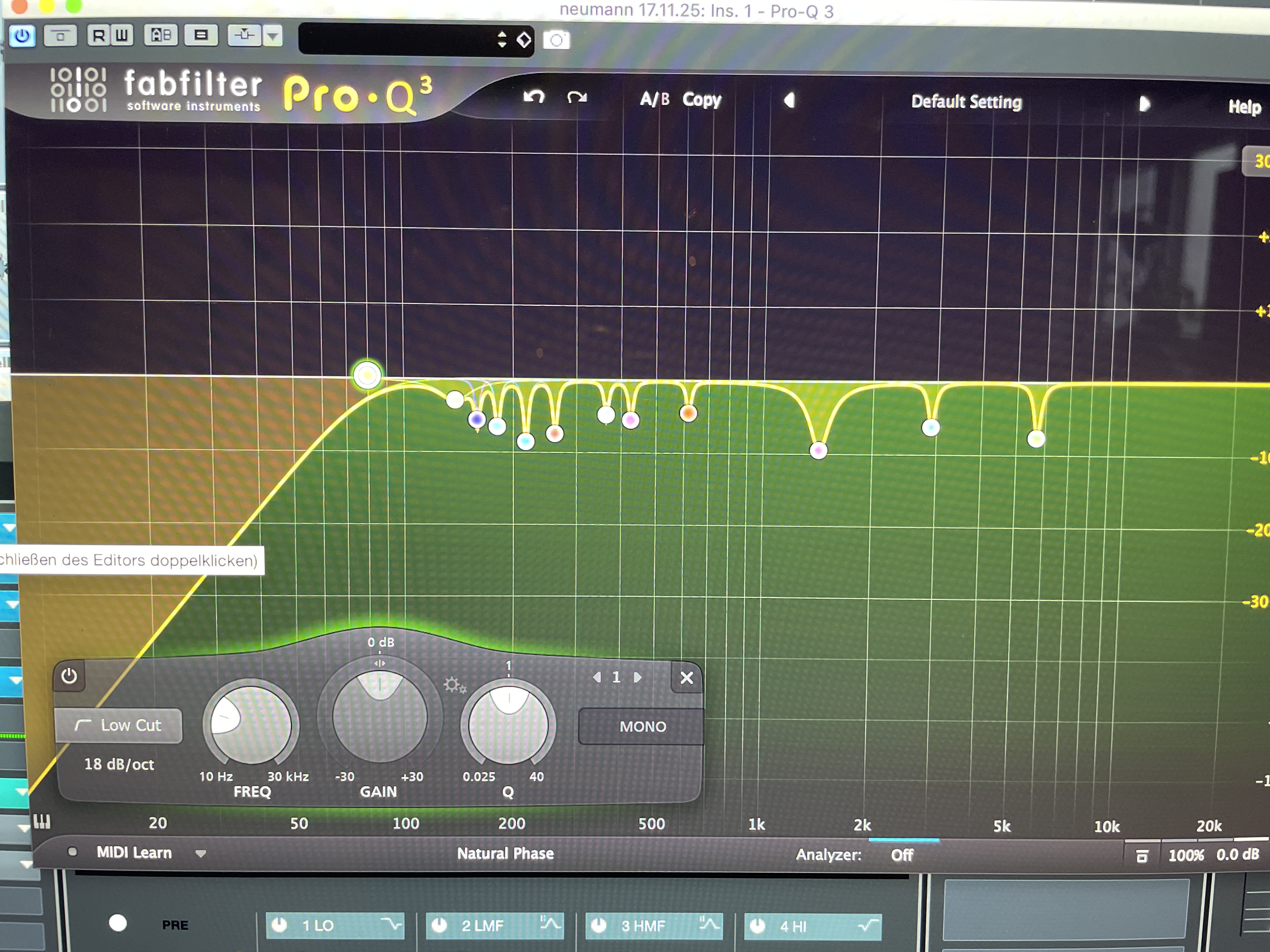This screenshot has height=952, width=1270.
Task: Click the camera snapshot icon
Action: click(x=556, y=40)
